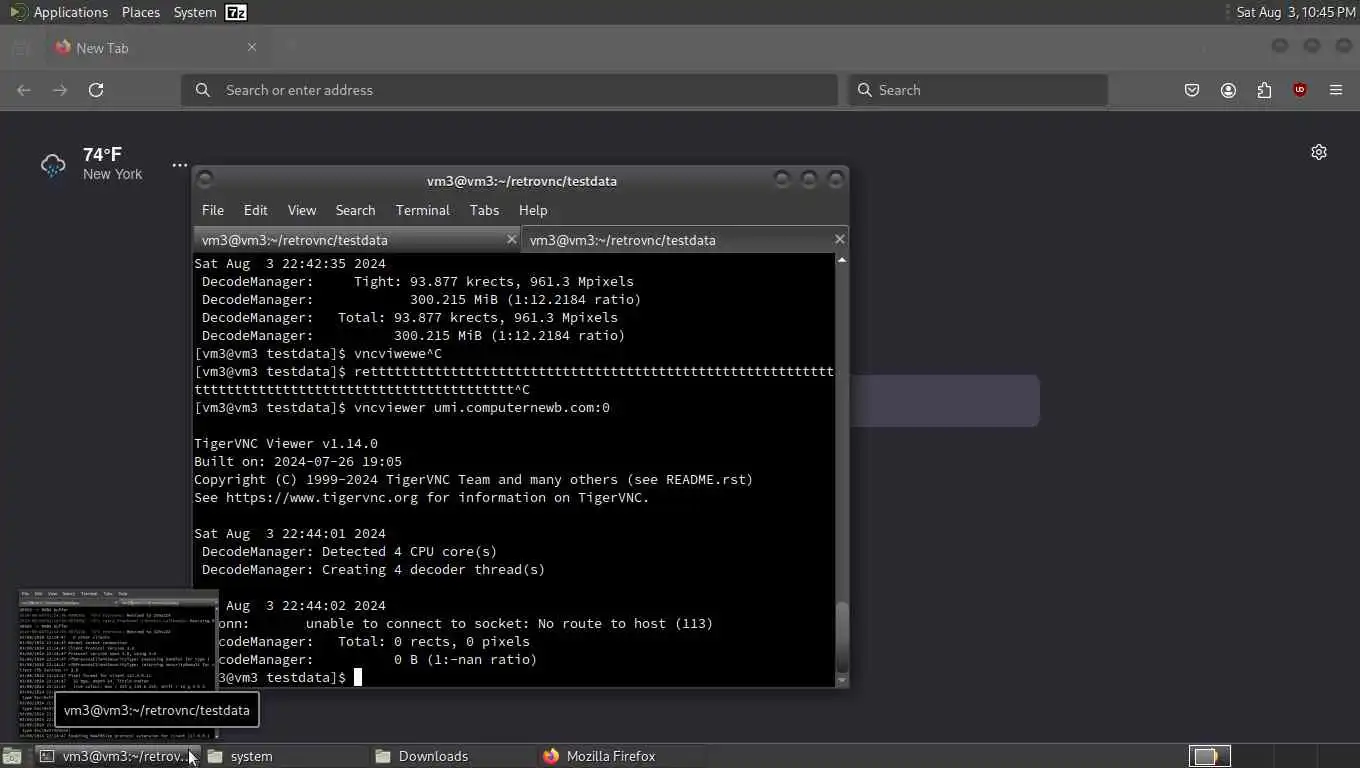Click the terminal window preview thumbnail
This screenshot has height=768, width=1360.
click(x=118, y=664)
